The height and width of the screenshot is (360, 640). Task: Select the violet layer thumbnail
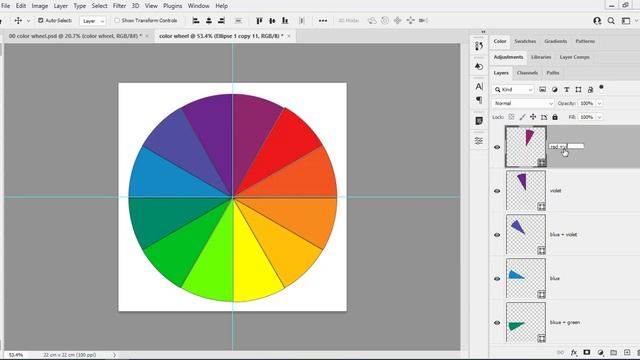(x=526, y=191)
